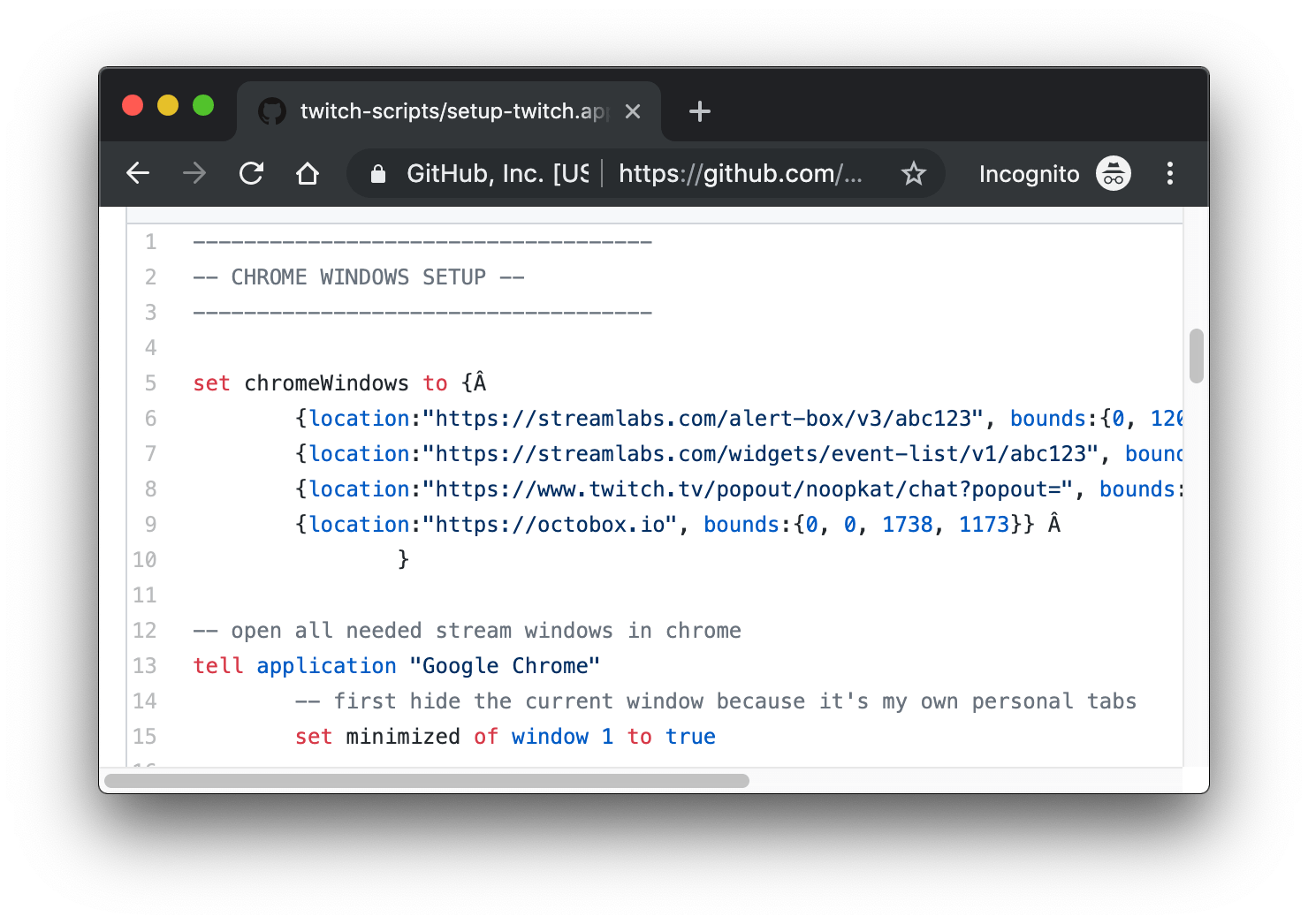Select line number 2
The height and width of the screenshot is (924, 1308).
coord(151,277)
